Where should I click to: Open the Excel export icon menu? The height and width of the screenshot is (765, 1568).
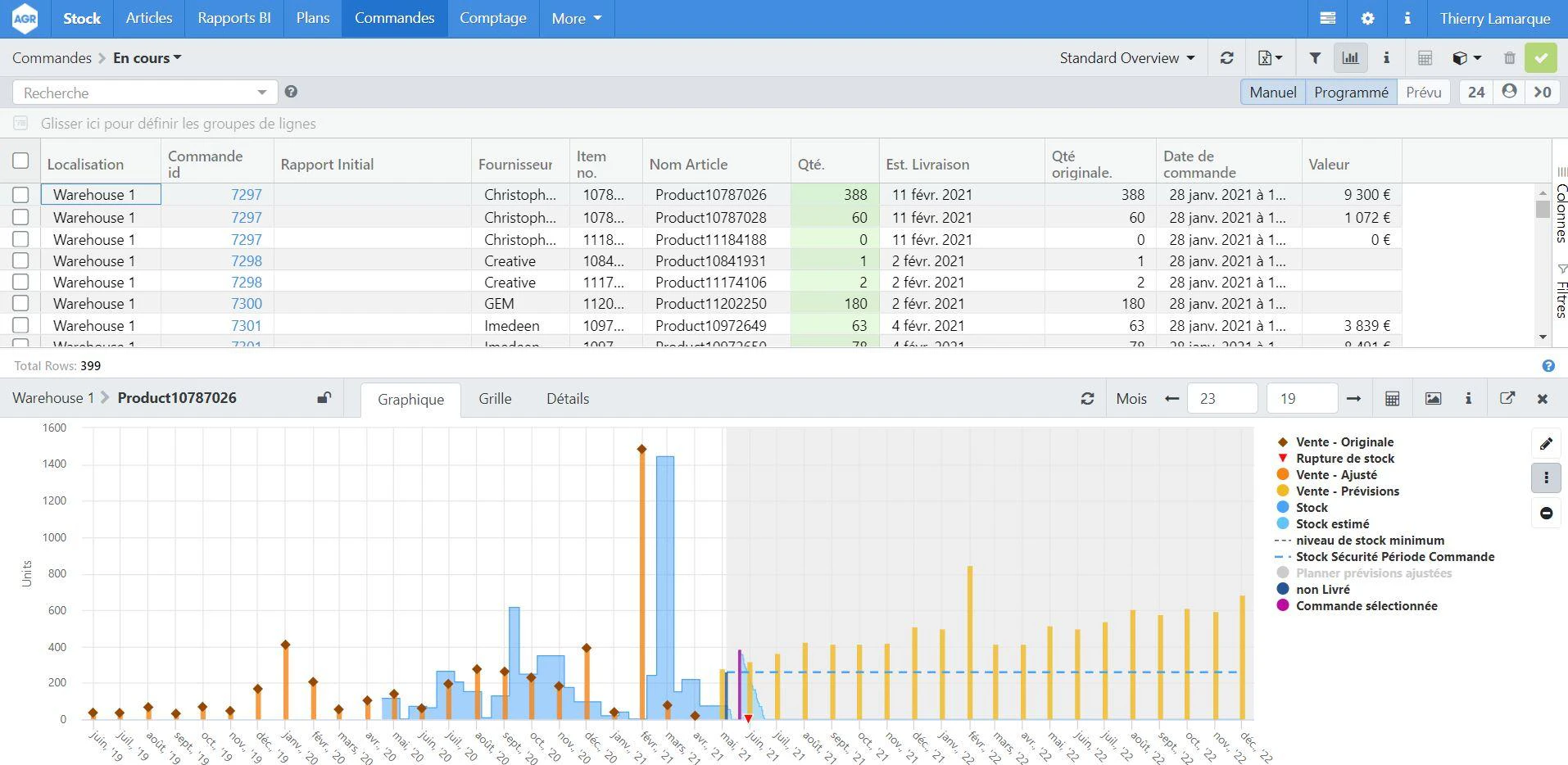tap(1270, 58)
